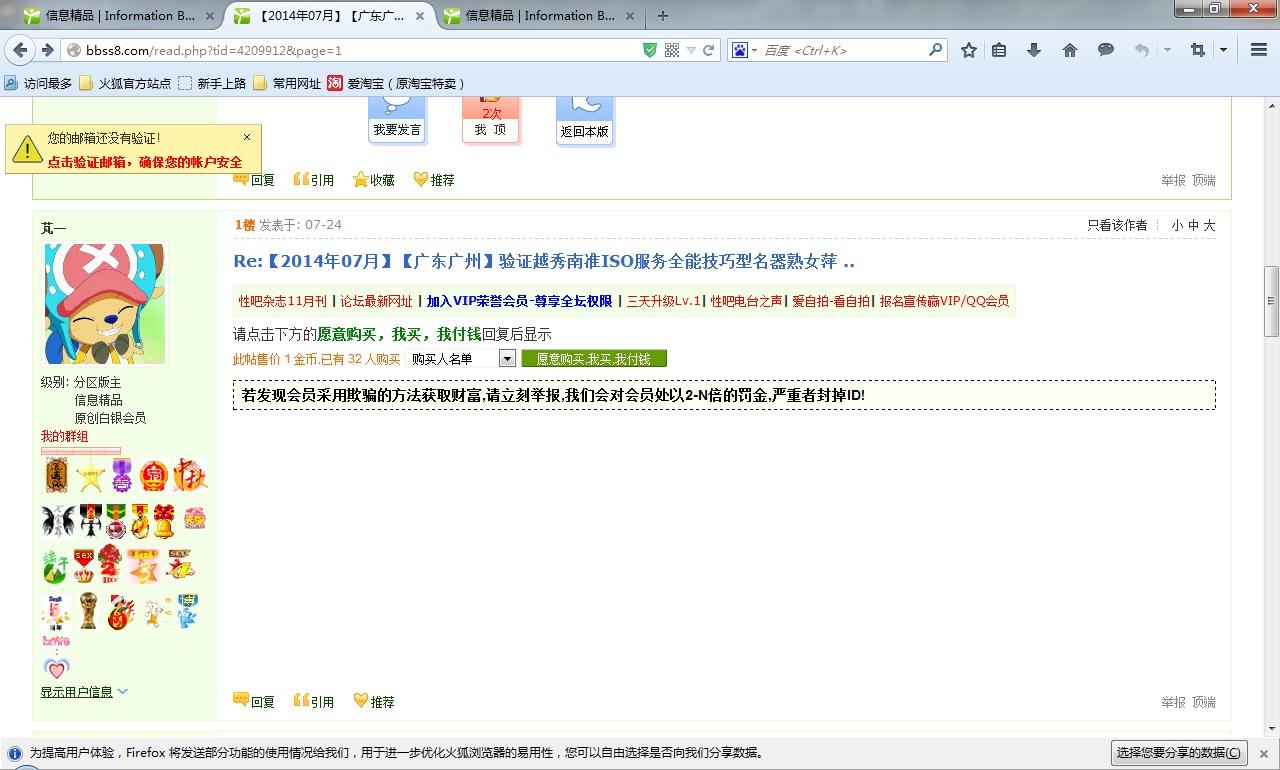
Task: Click the 只看该作者 link
Action: 1117,226
